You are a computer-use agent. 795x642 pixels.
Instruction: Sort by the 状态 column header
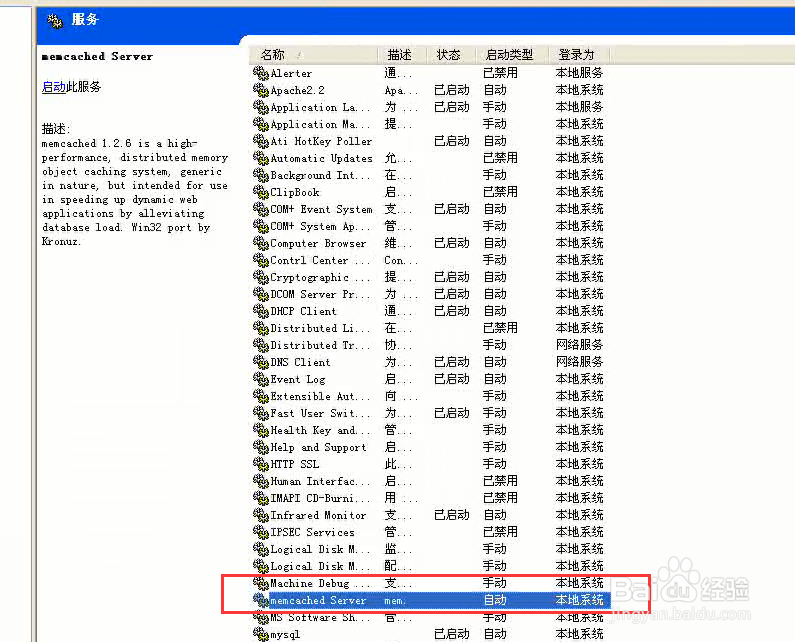[448, 54]
